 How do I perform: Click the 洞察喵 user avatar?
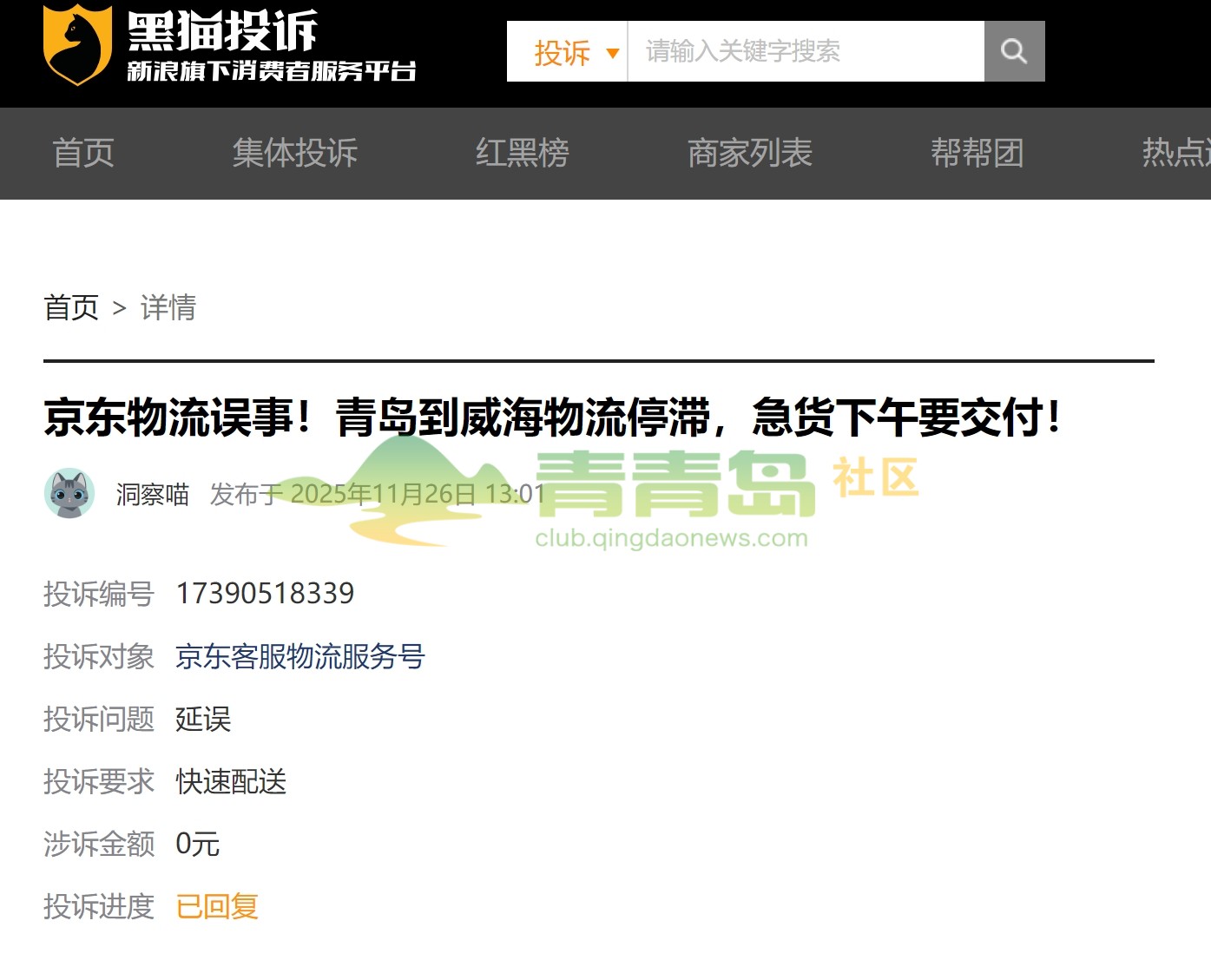coord(69,494)
